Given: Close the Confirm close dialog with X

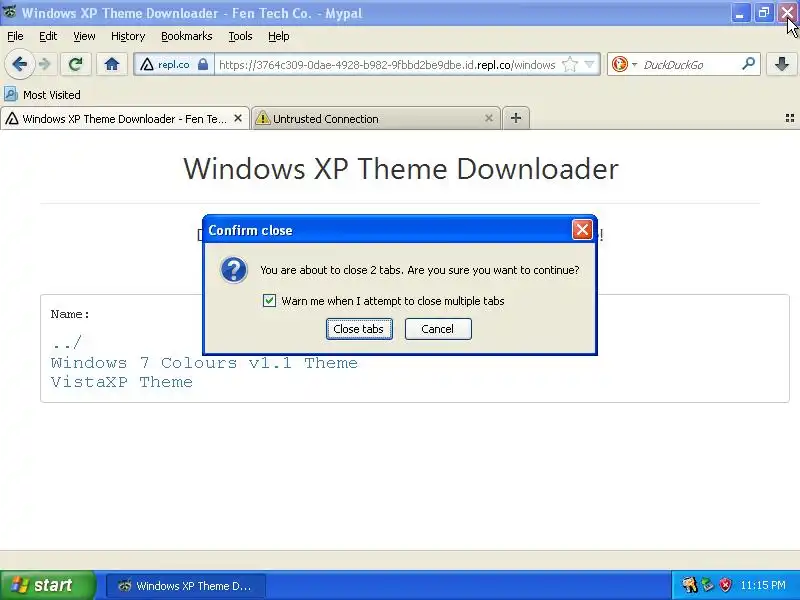Looking at the screenshot, I should click(x=582, y=230).
